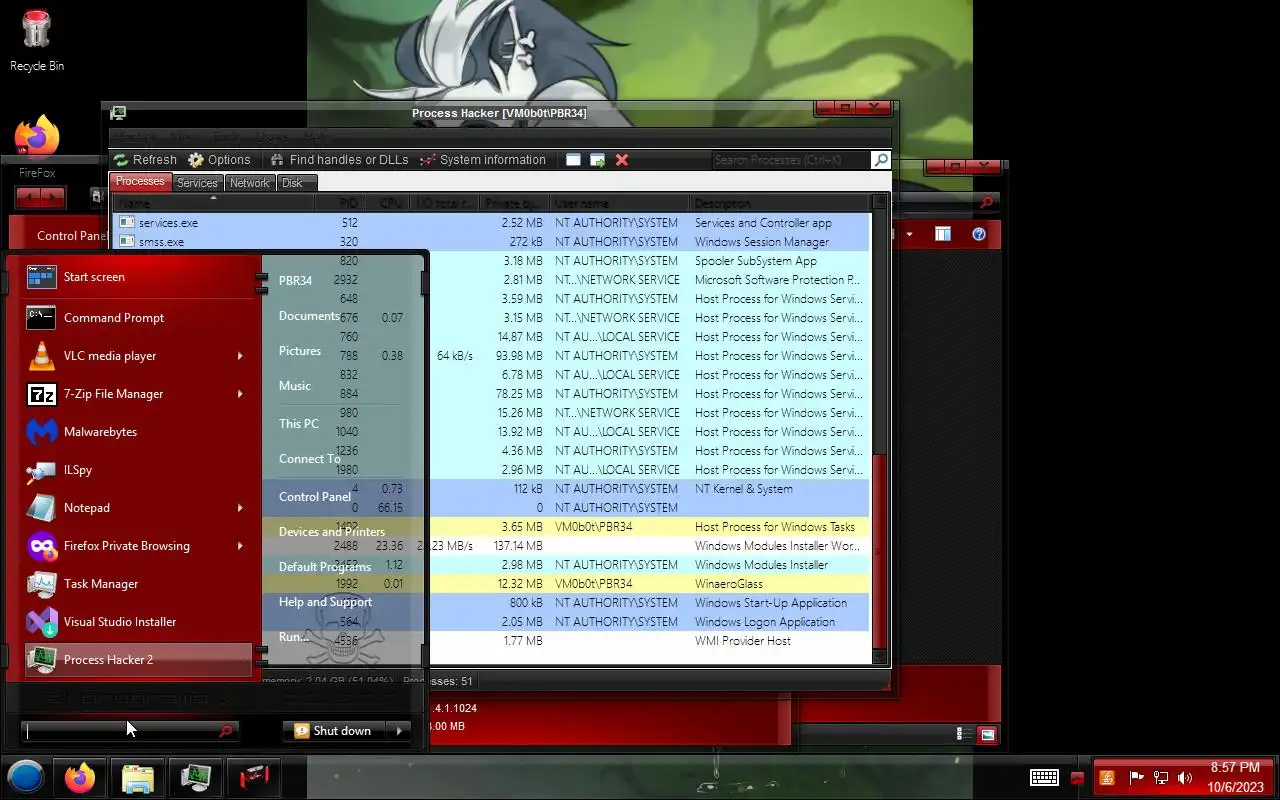1280x800 pixels.
Task: Open Pictures from the start menu
Action: 300,351
